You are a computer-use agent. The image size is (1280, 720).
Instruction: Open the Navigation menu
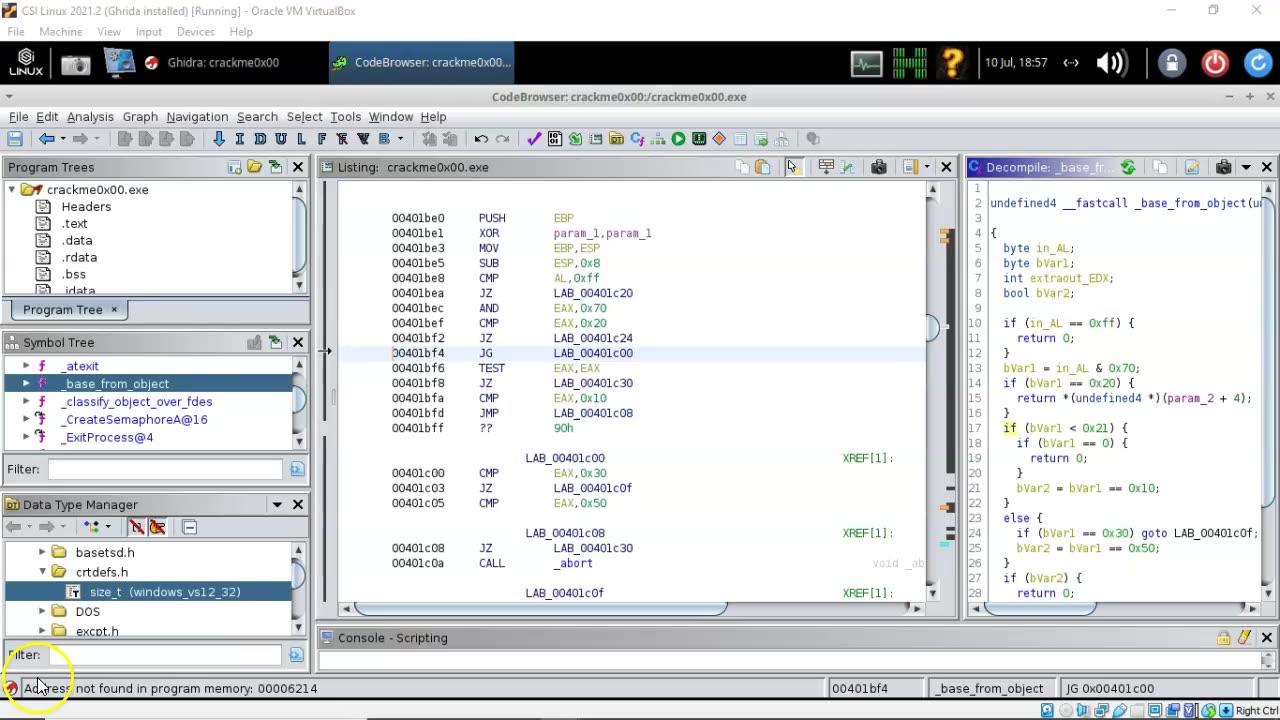197,117
